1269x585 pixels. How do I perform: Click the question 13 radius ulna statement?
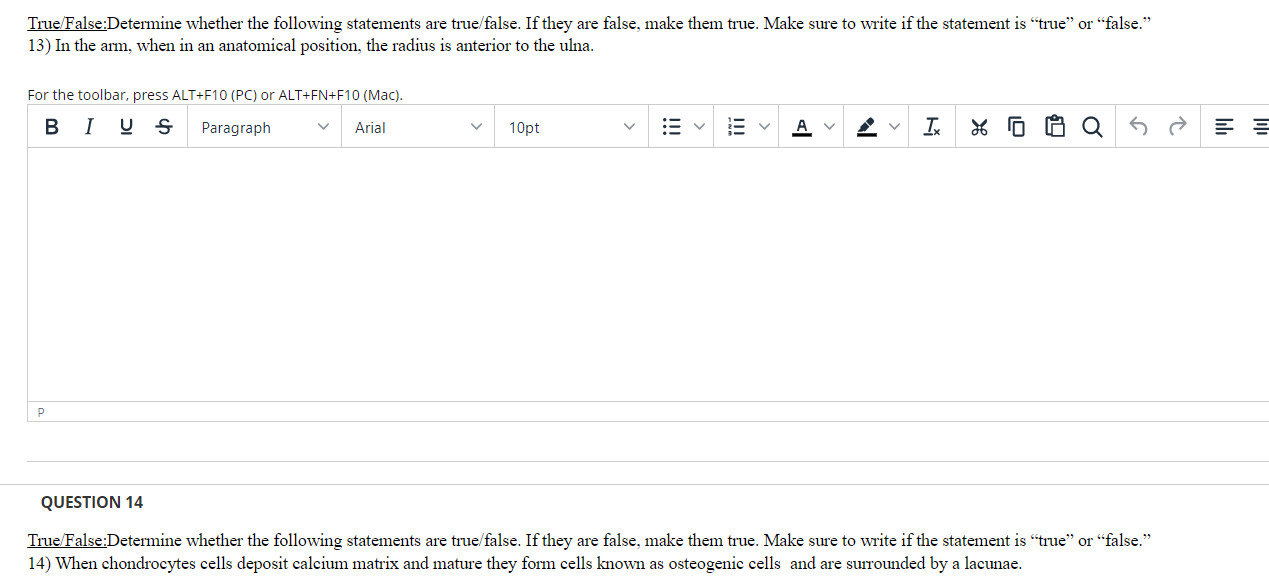(311, 47)
